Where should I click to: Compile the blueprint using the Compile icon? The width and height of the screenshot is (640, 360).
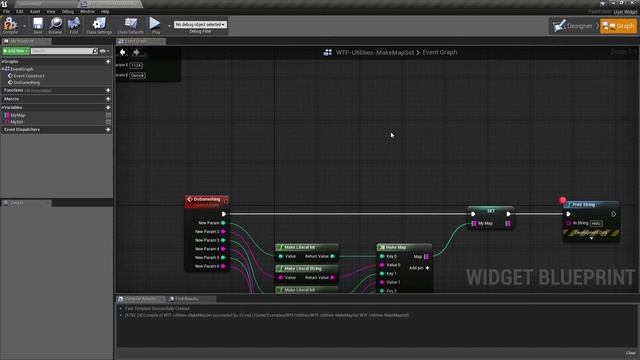10,25
